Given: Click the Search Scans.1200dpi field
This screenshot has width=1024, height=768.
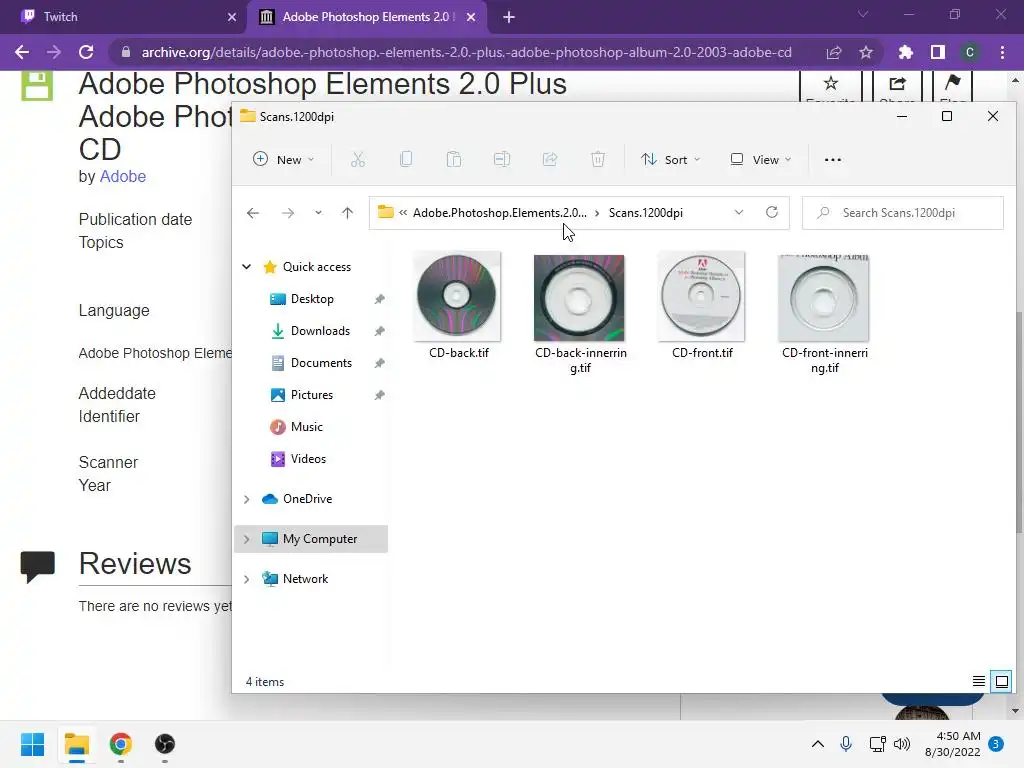Looking at the screenshot, I should pos(903,213).
